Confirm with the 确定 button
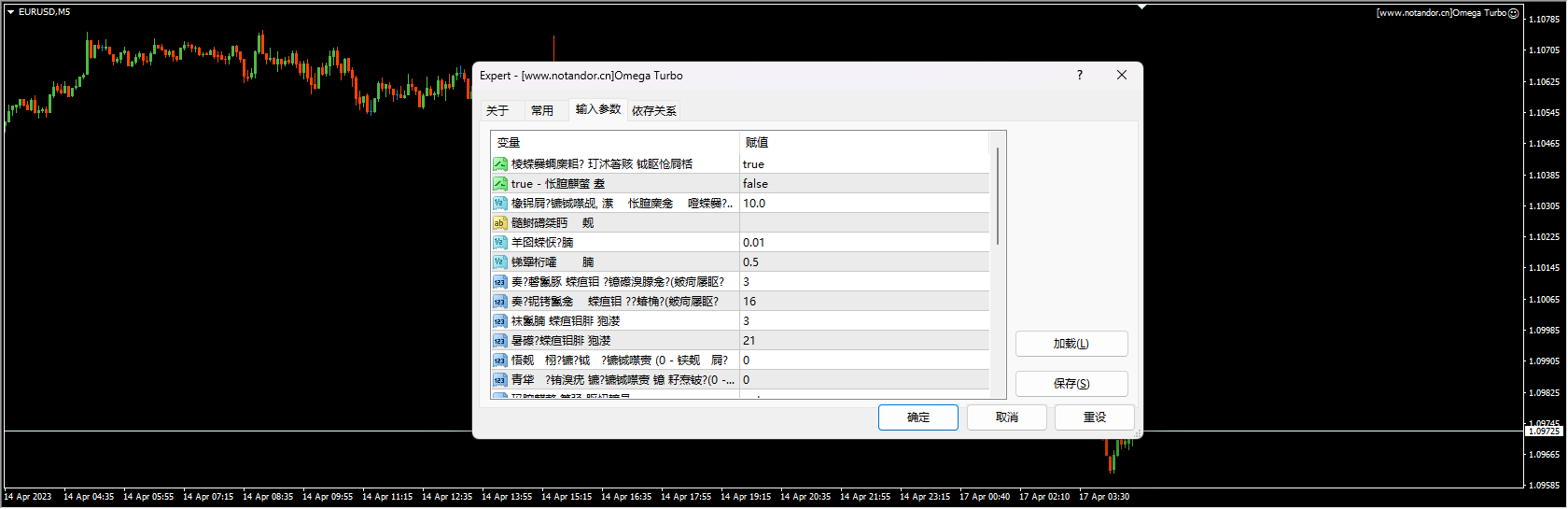The height and width of the screenshot is (509, 1568). tap(918, 417)
